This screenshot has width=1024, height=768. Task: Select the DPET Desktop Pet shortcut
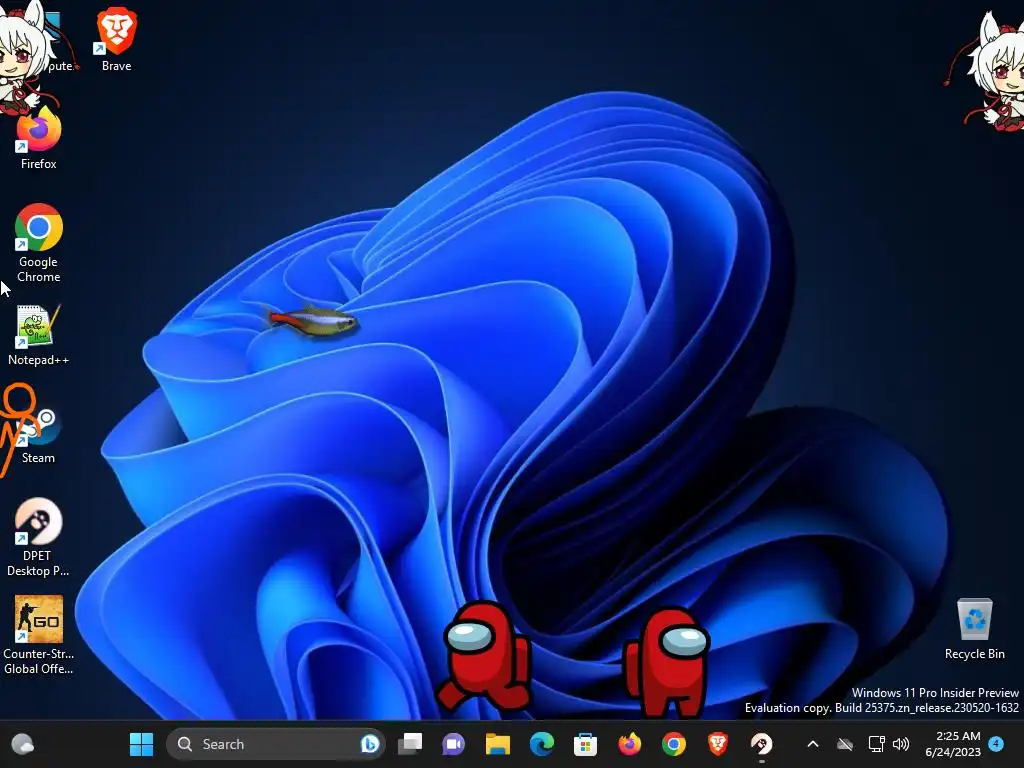point(38,537)
